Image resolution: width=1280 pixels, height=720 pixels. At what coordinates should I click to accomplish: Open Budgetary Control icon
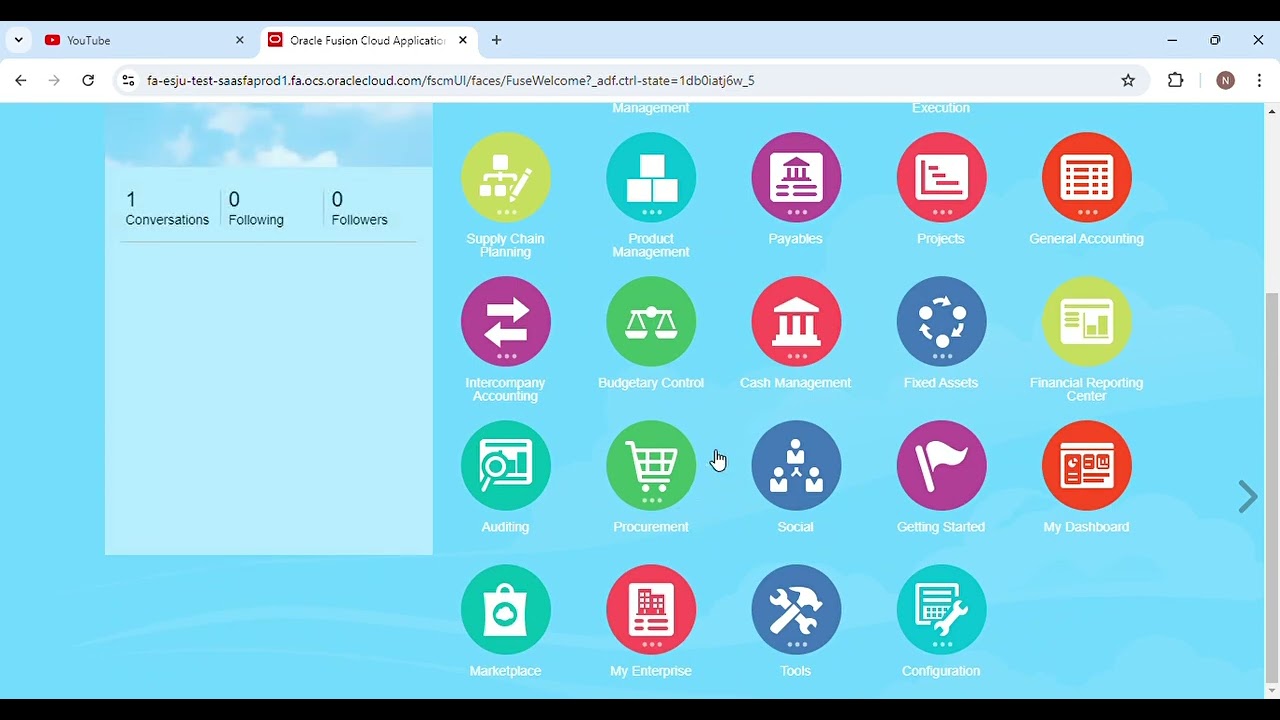(651, 321)
